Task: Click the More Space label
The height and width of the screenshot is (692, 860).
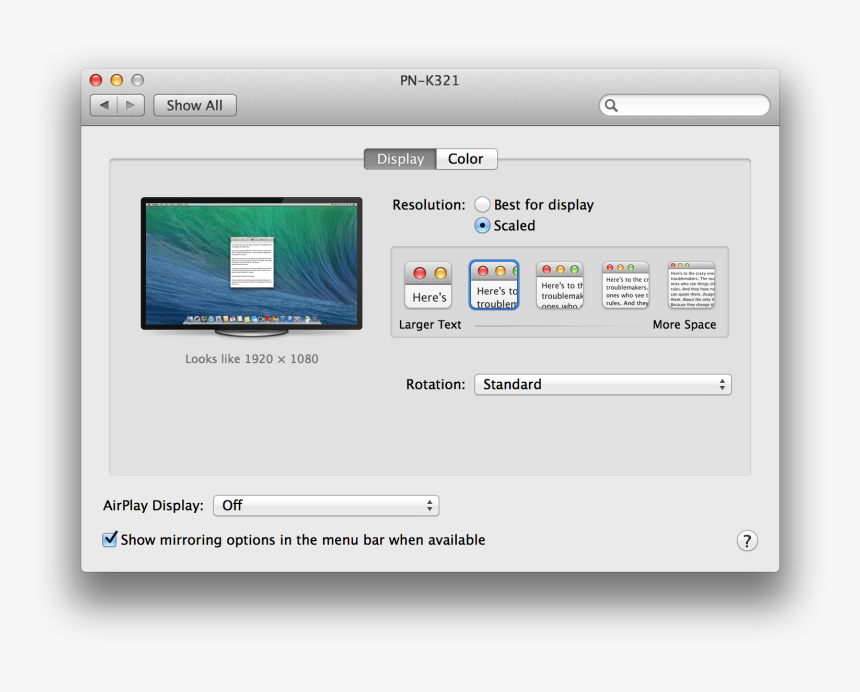Action: click(684, 325)
